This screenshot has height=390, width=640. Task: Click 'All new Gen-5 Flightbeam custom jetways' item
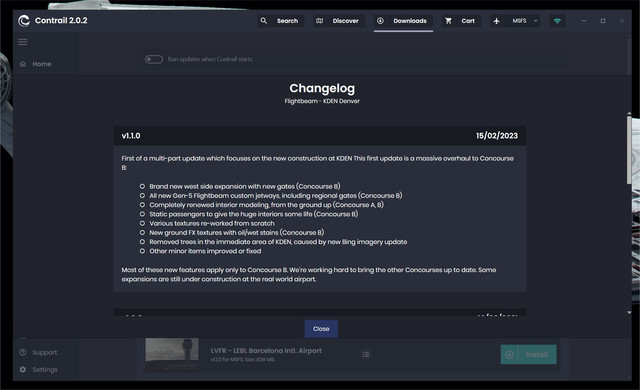276,196
